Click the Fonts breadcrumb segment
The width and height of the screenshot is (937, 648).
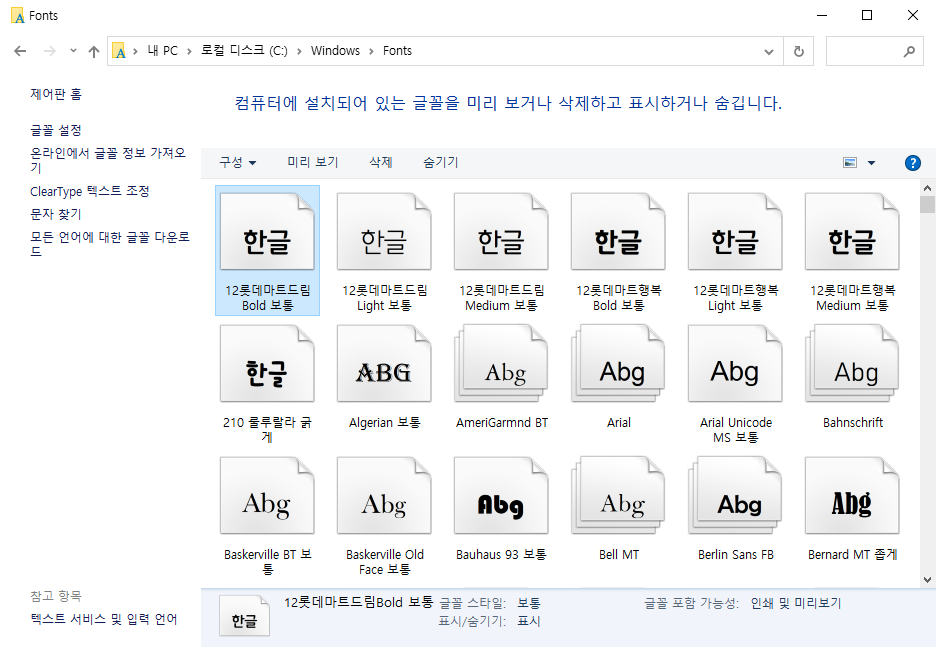pyautogui.click(x=397, y=51)
